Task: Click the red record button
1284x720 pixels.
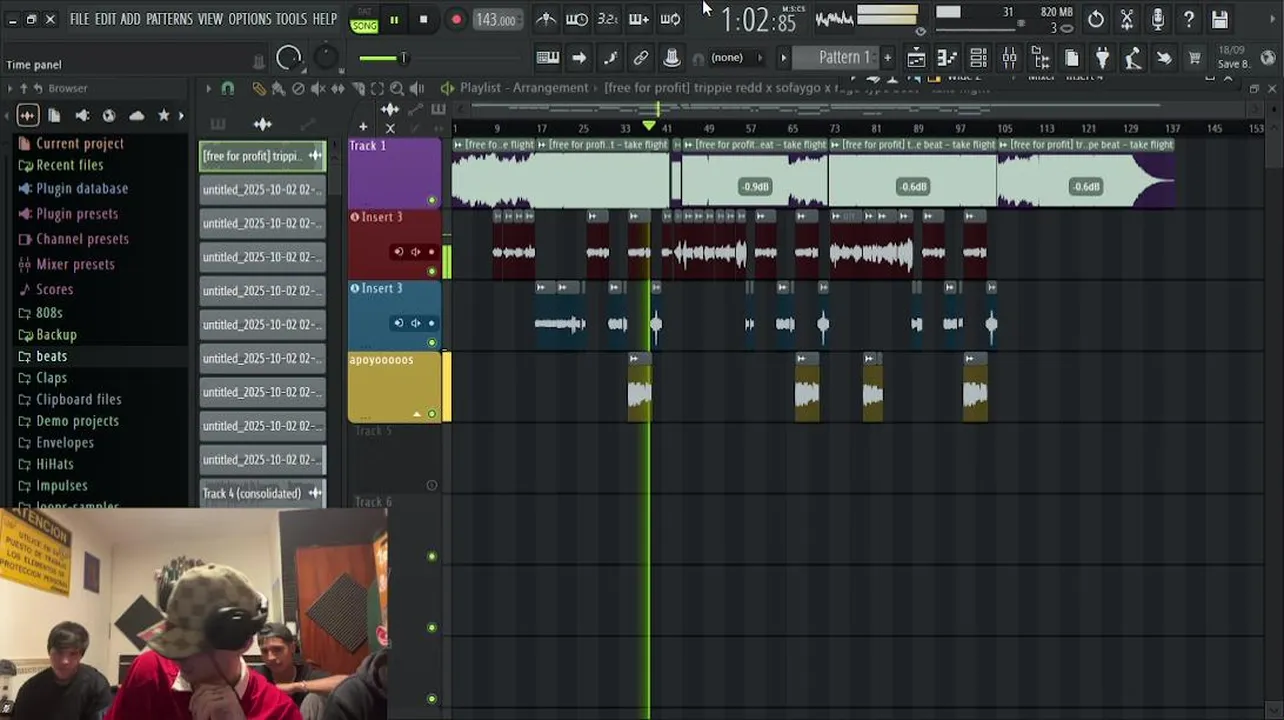Action: 456,20
